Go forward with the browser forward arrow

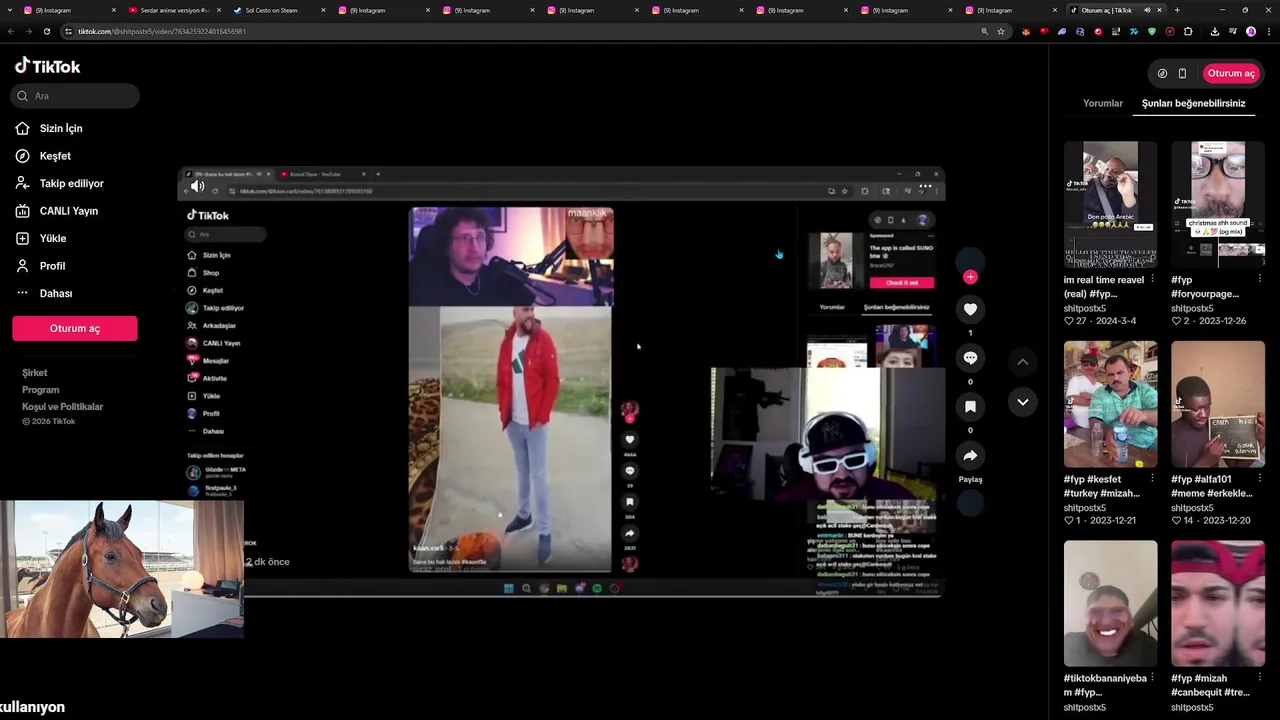pyautogui.click(x=29, y=31)
